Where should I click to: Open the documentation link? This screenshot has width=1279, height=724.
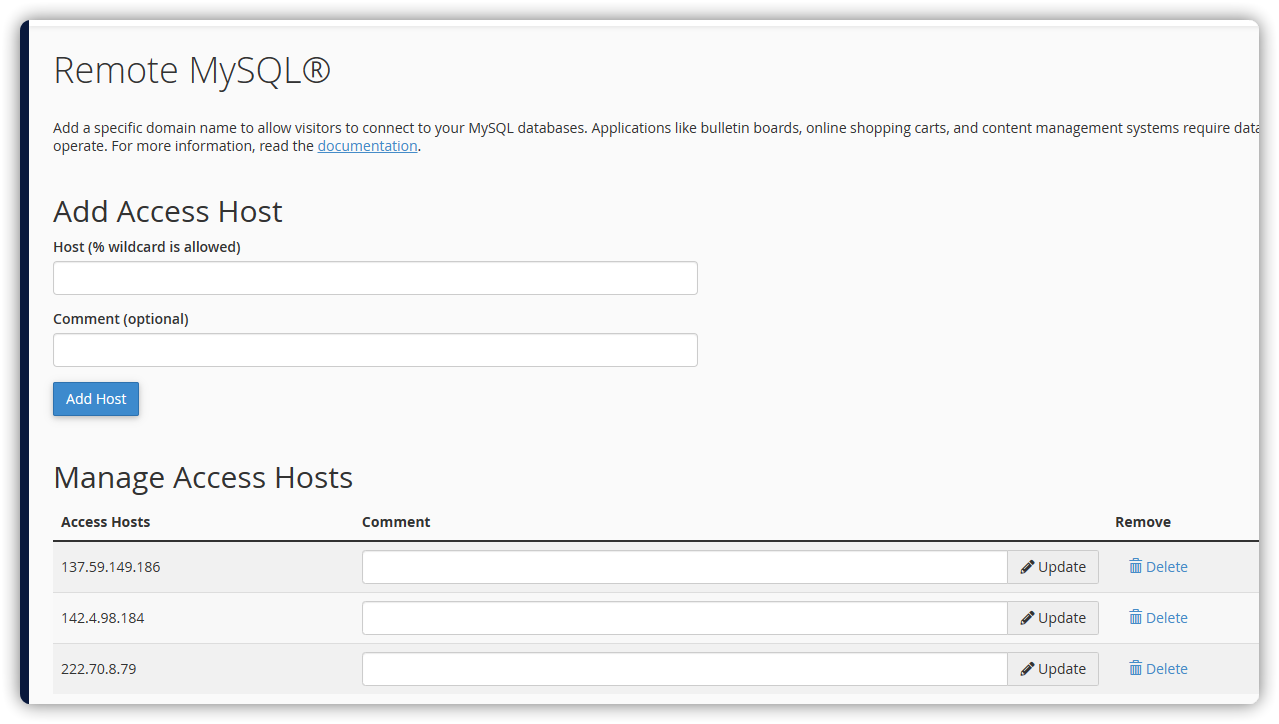point(367,146)
